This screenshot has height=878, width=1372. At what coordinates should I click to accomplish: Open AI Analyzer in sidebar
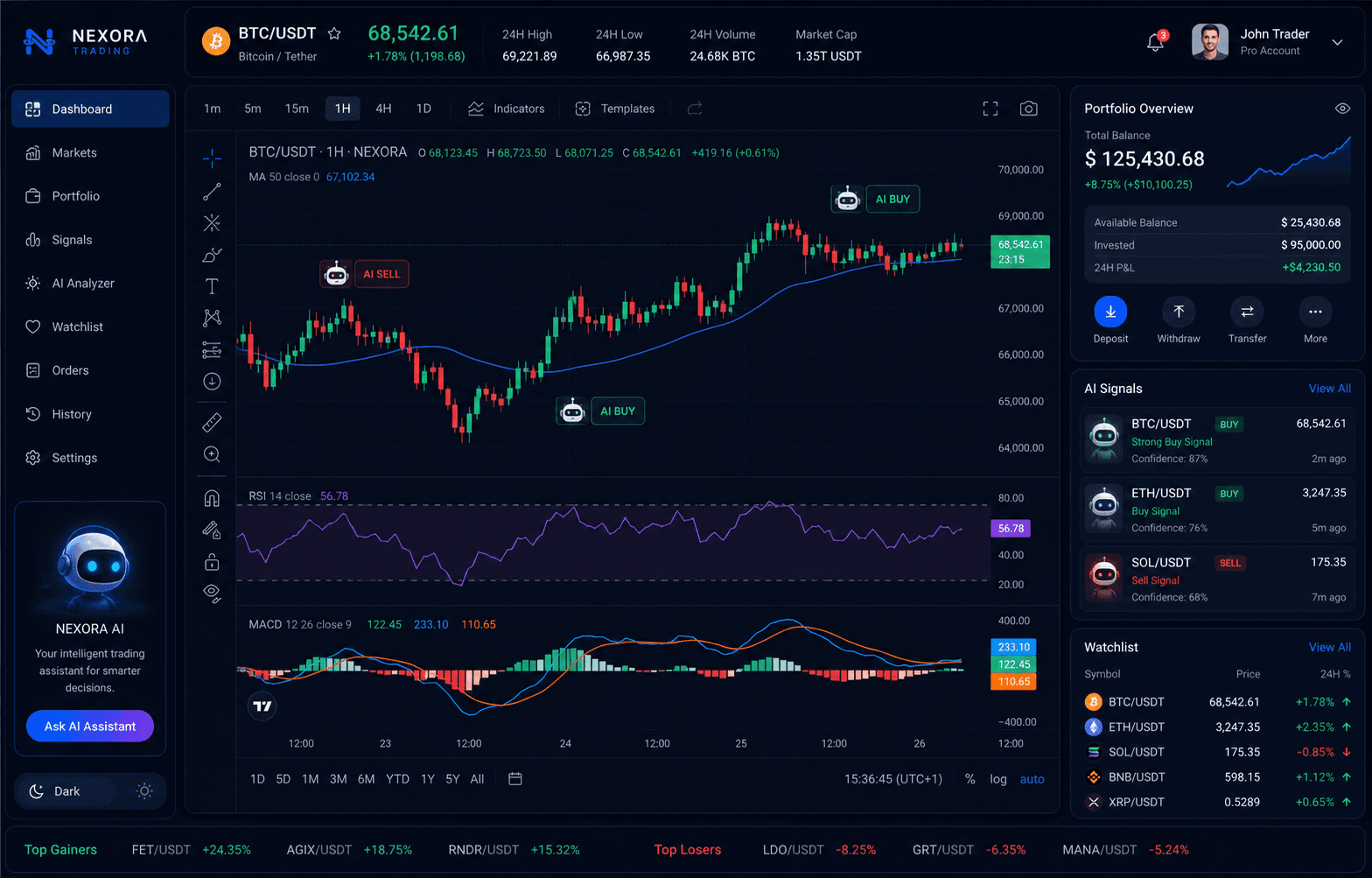[x=90, y=284]
